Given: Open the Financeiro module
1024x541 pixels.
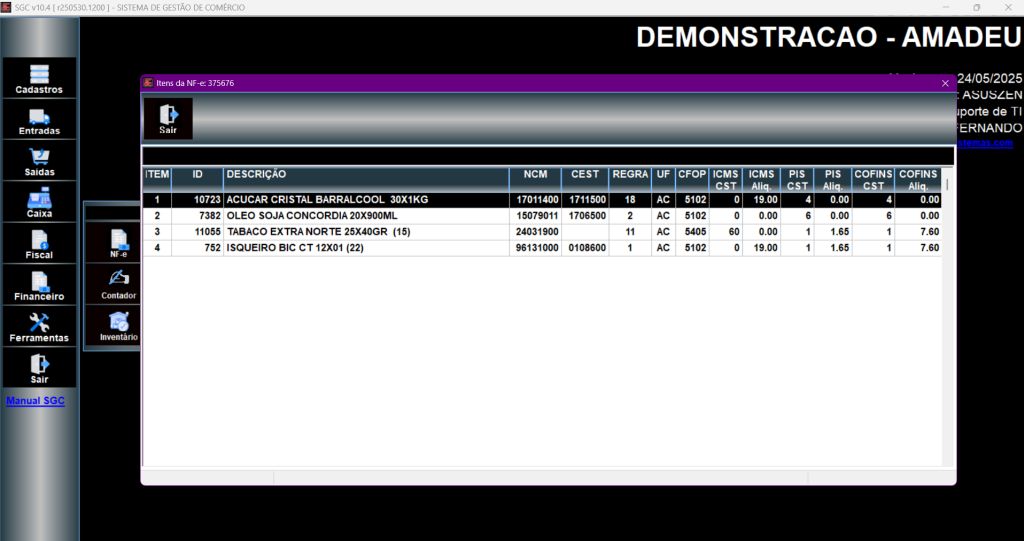Looking at the screenshot, I should [39, 286].
